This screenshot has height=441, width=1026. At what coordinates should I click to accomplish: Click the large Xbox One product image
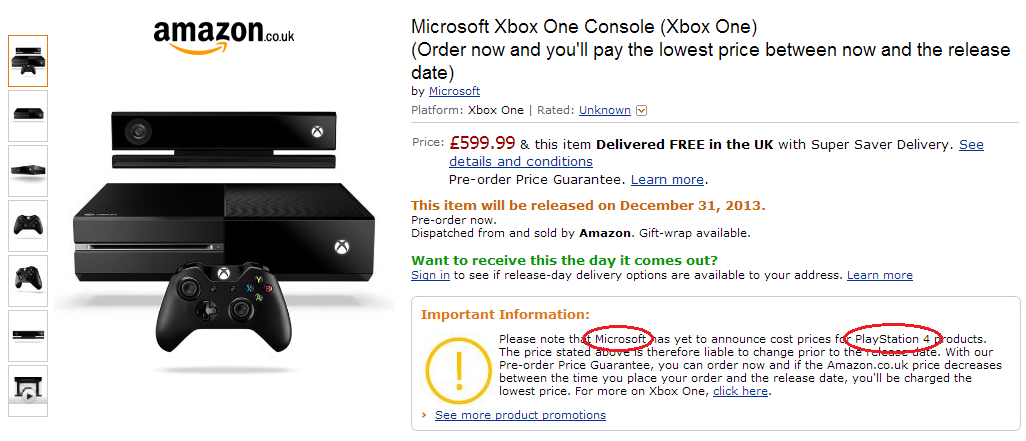pyautogui.click(x=224, y=230)
